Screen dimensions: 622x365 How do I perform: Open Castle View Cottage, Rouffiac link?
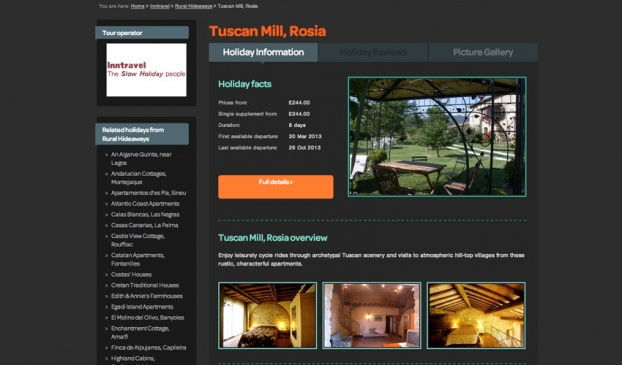[x=138, y=240]
